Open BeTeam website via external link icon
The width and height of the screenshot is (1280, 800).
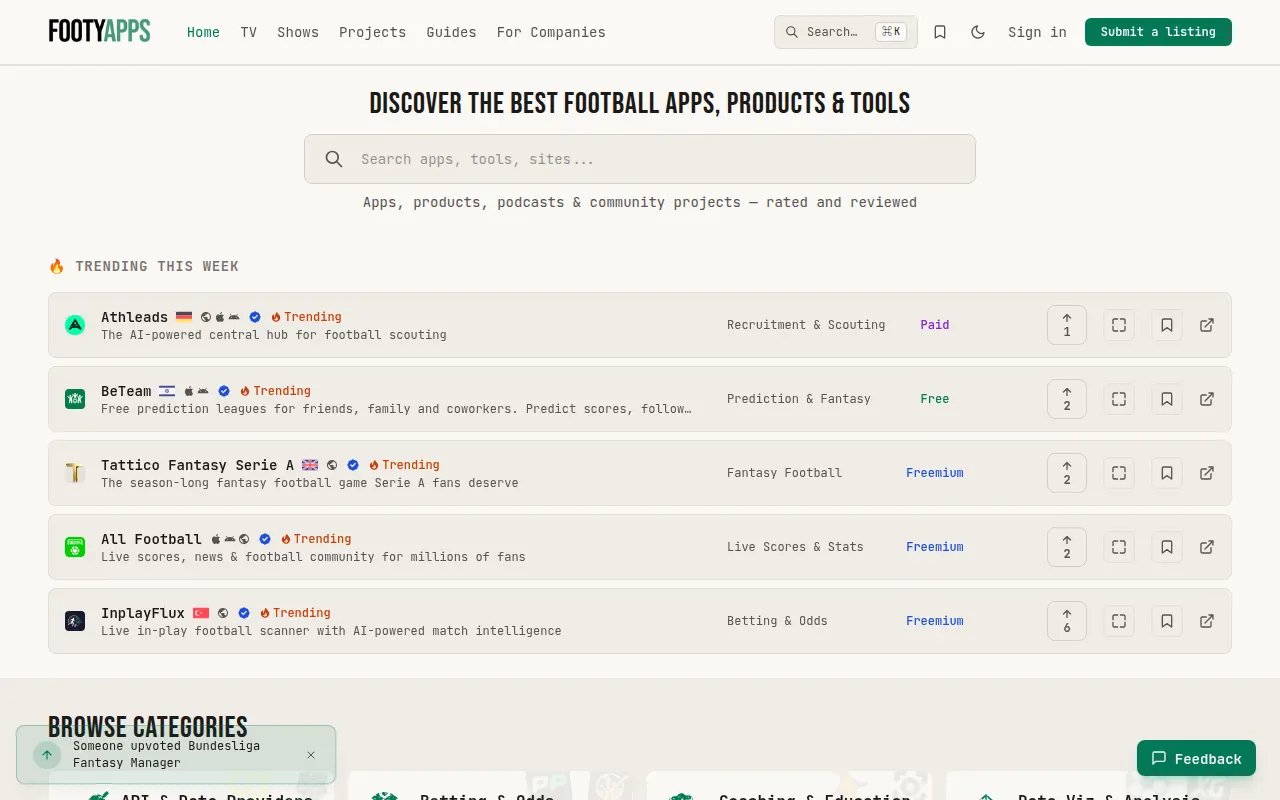(x=1207, y=399)
